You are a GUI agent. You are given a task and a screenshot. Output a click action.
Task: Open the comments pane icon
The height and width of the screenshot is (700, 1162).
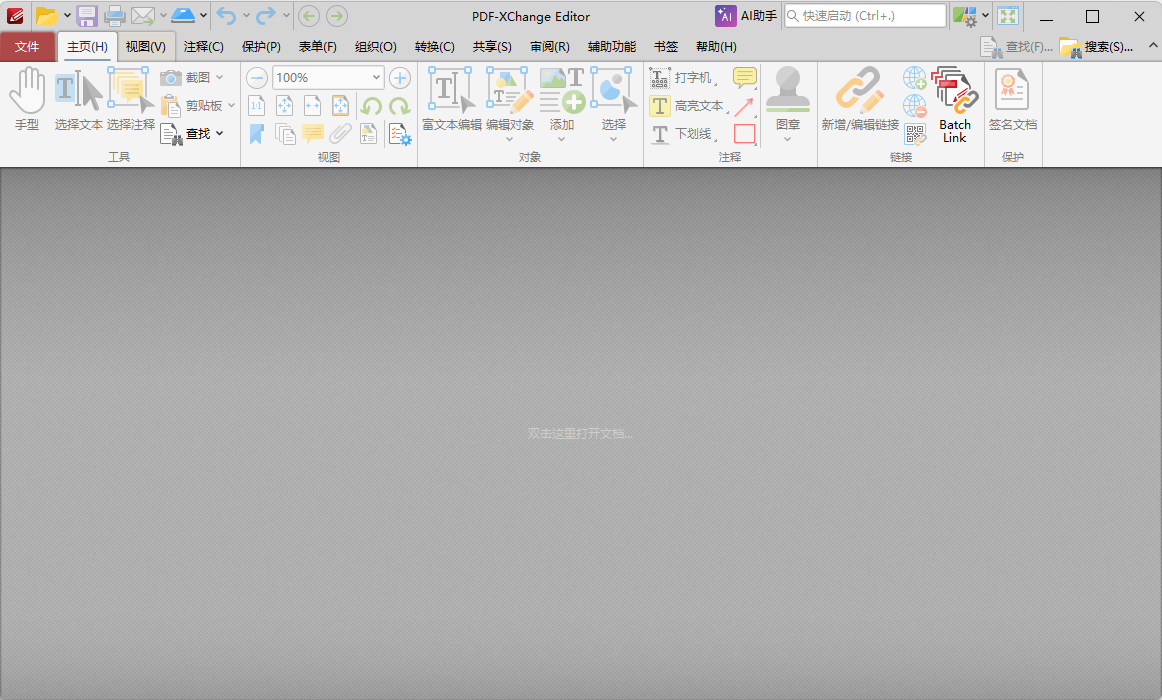coord(313,134)
